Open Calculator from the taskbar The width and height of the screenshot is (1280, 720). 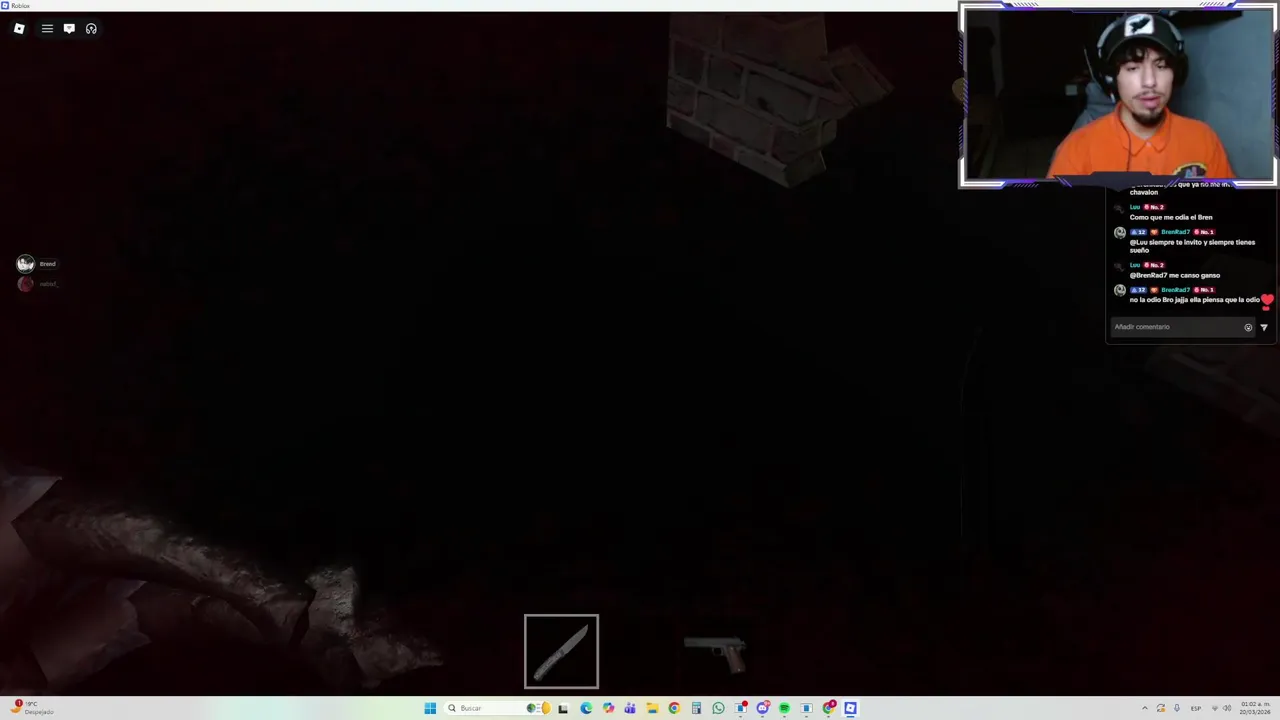pos(696,708)
